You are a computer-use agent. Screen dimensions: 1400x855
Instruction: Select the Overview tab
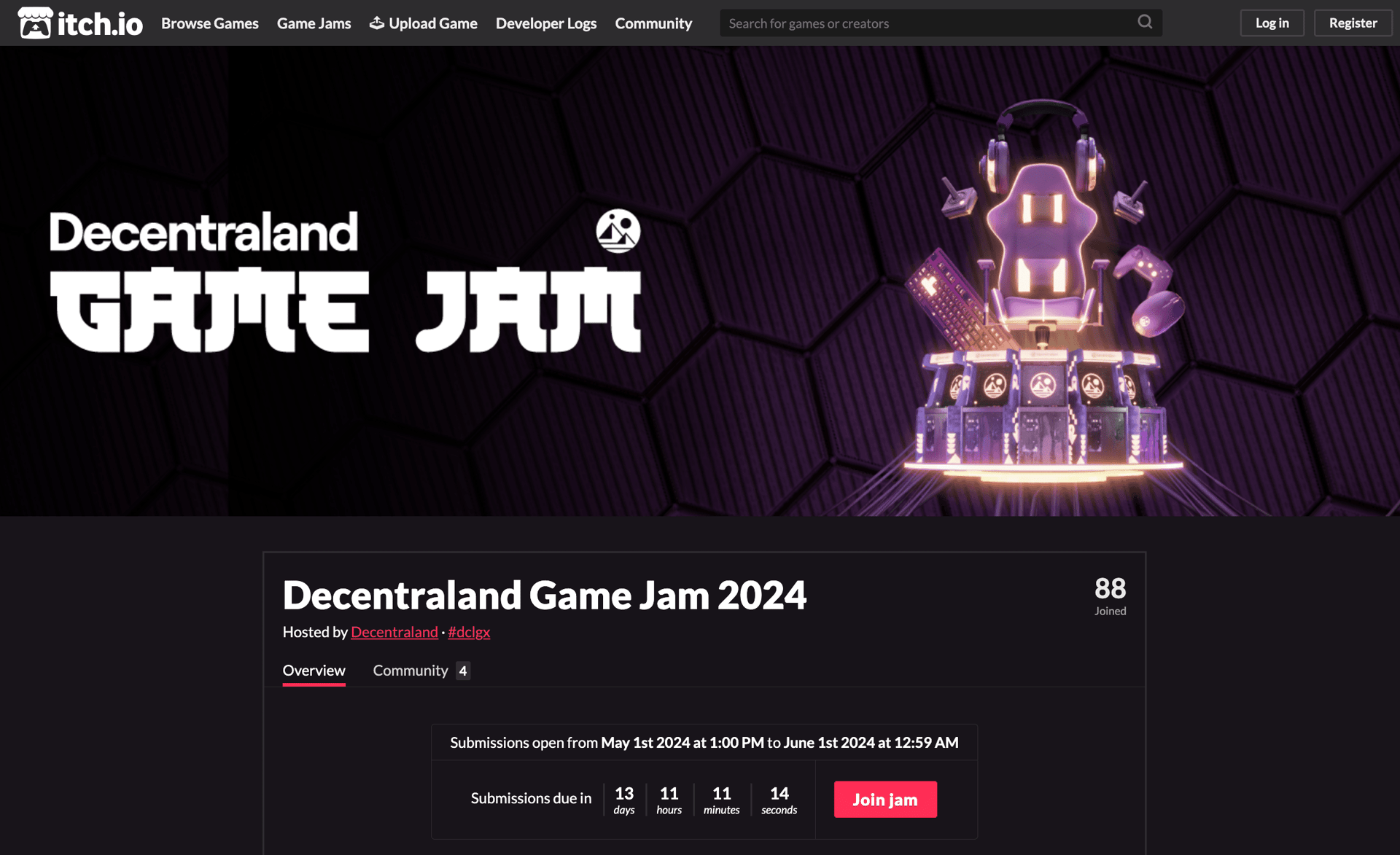314,671
